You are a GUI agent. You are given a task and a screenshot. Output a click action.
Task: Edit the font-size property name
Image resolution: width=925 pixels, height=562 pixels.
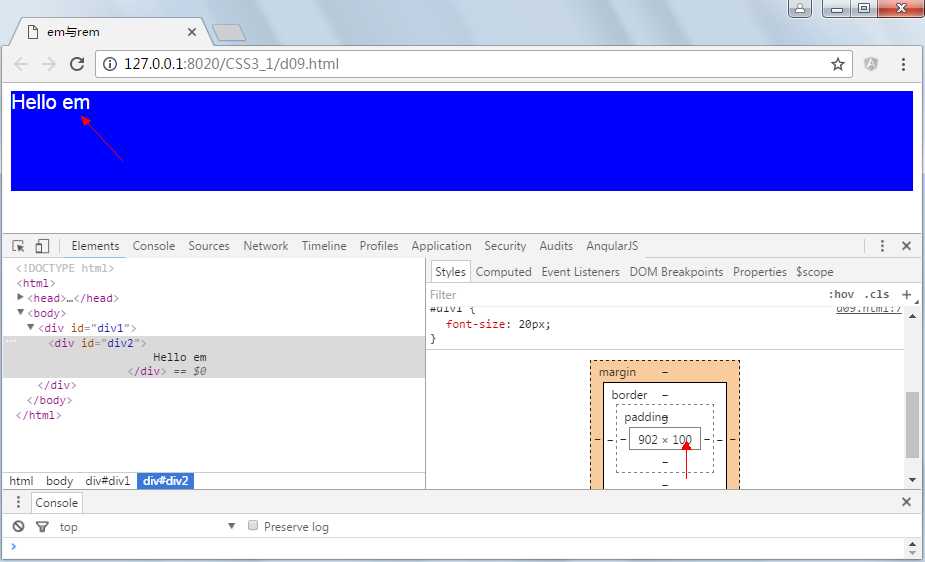[x=475, y=324]
